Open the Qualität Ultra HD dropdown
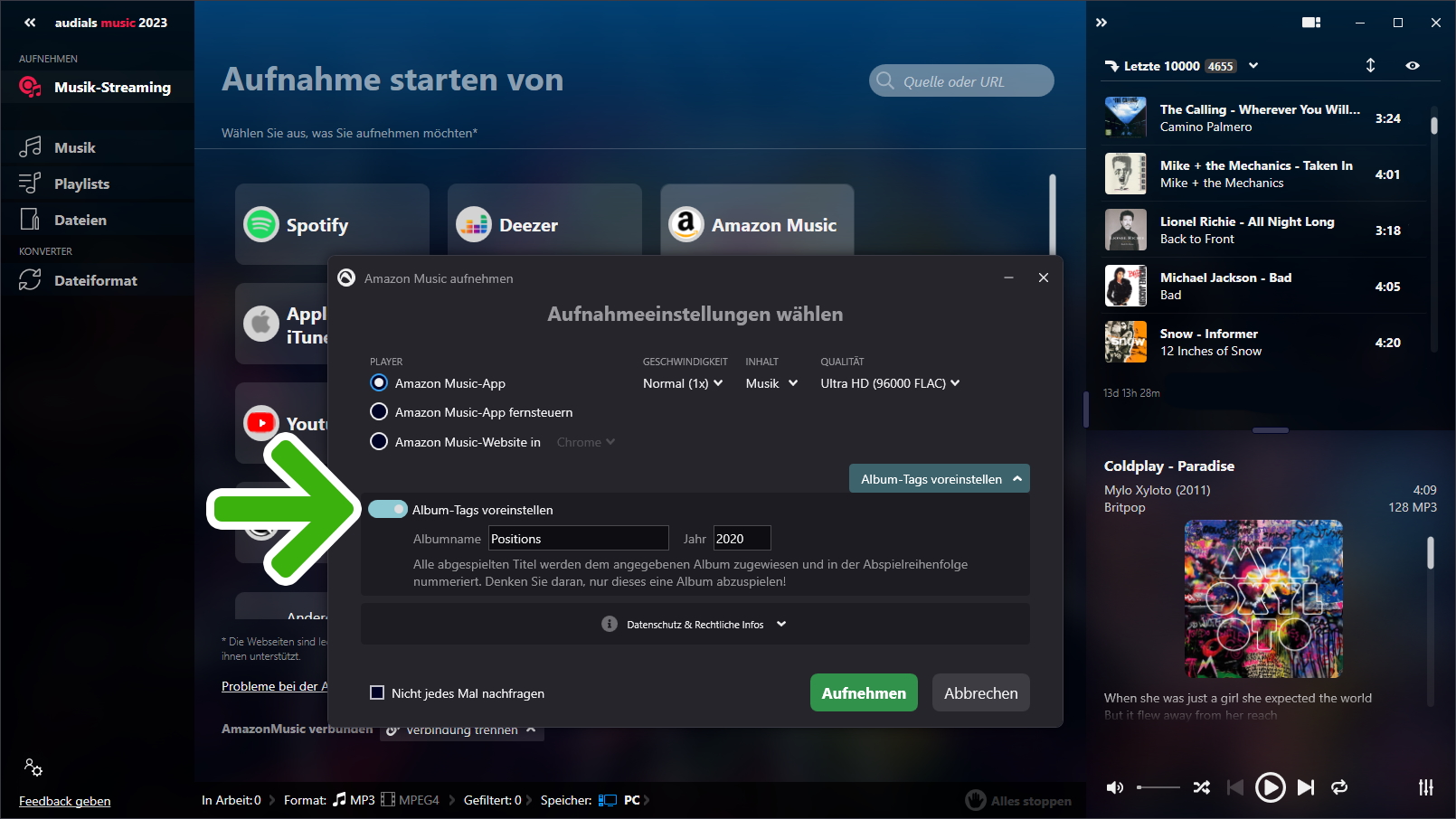The image size is (1456, 819). tap(890, 383)
